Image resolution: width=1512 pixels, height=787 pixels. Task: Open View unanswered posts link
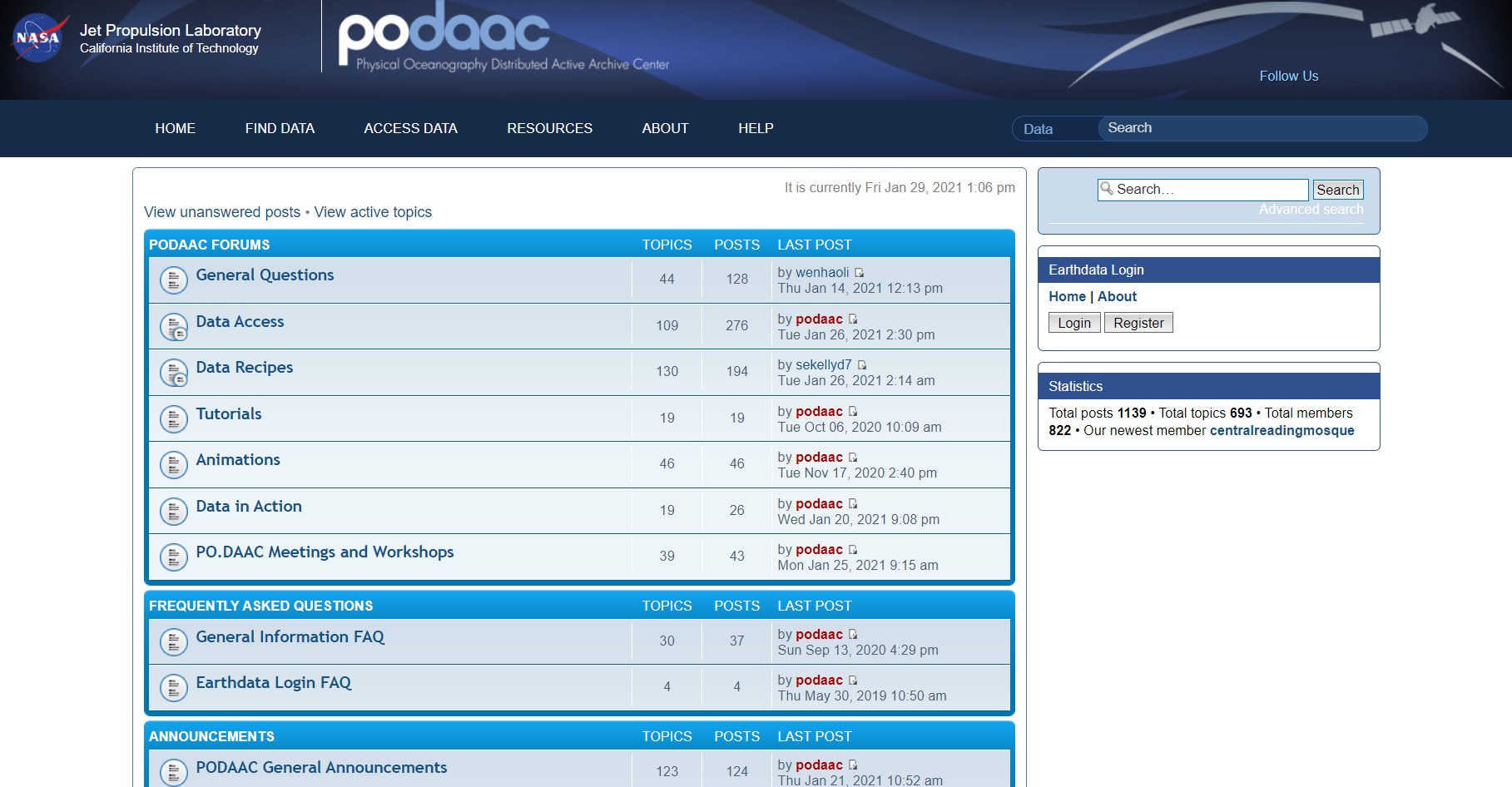coord(222,212)
